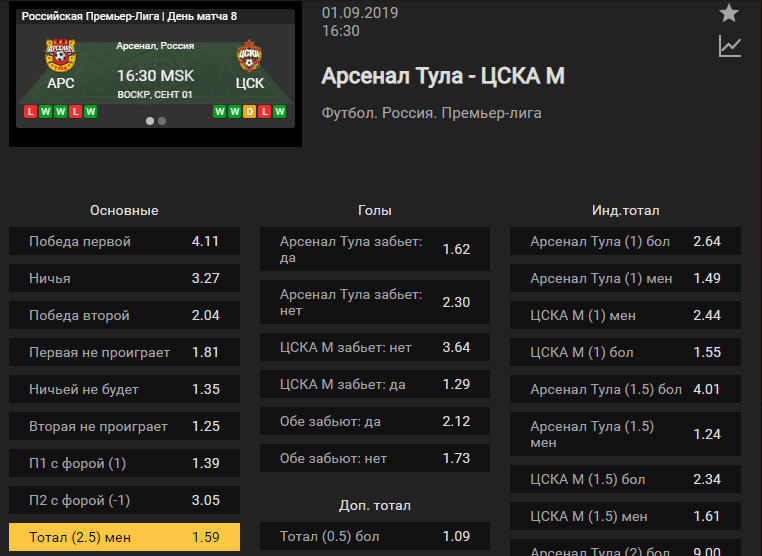Viewport: 762px width, 556px height.
Task: Click the Инд.тотал section header
Action: pos(625,210)
